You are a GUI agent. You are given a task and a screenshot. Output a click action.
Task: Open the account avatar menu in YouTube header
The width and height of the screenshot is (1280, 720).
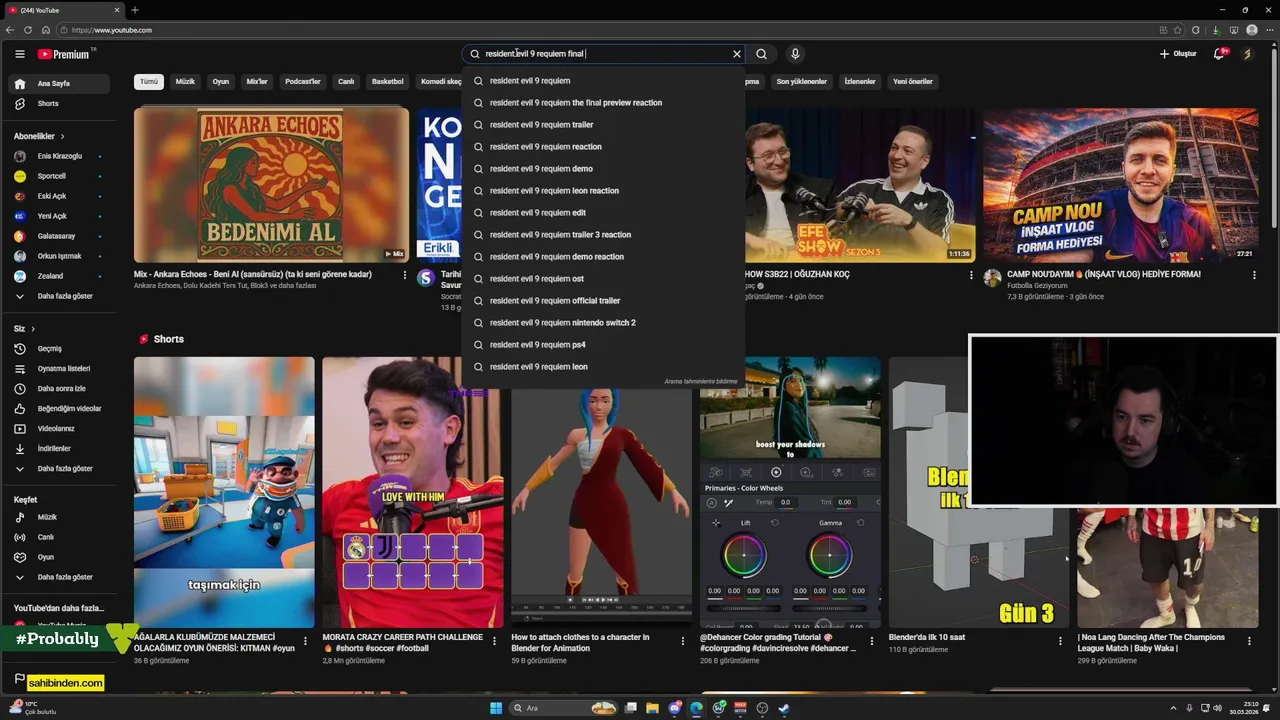[1247, 54]
